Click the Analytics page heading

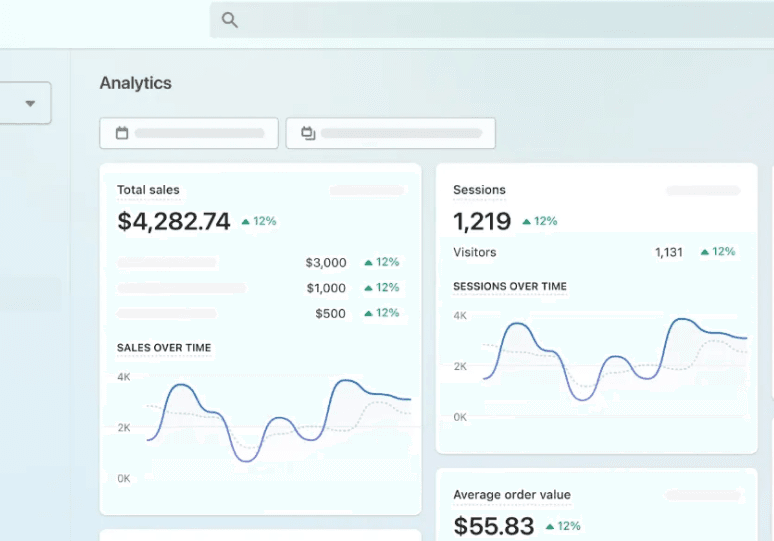pyautogui.click(x=135, y=83)
